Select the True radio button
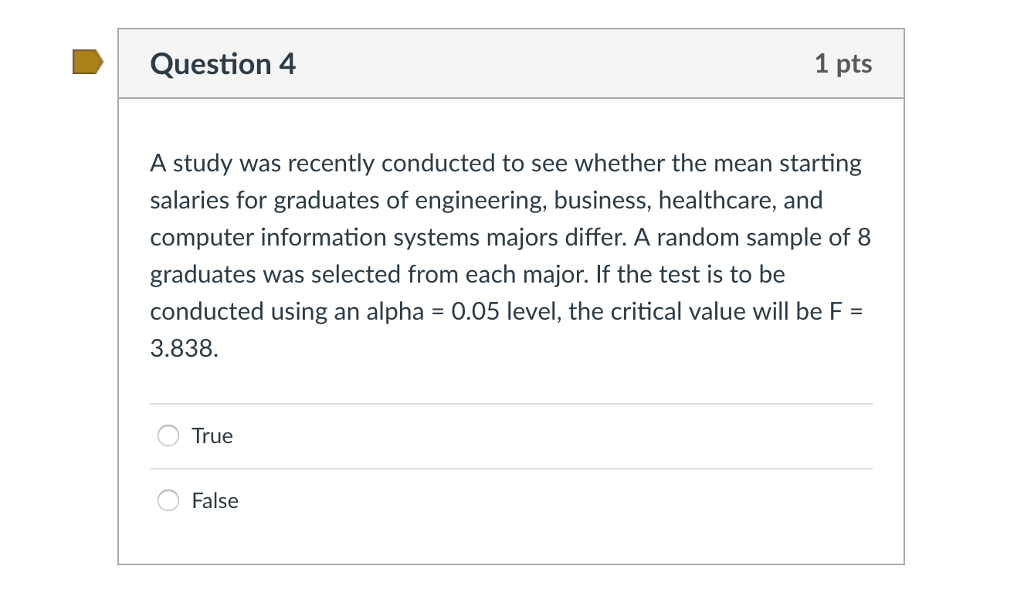This screenshot has width=1024, height=593. 169,436
